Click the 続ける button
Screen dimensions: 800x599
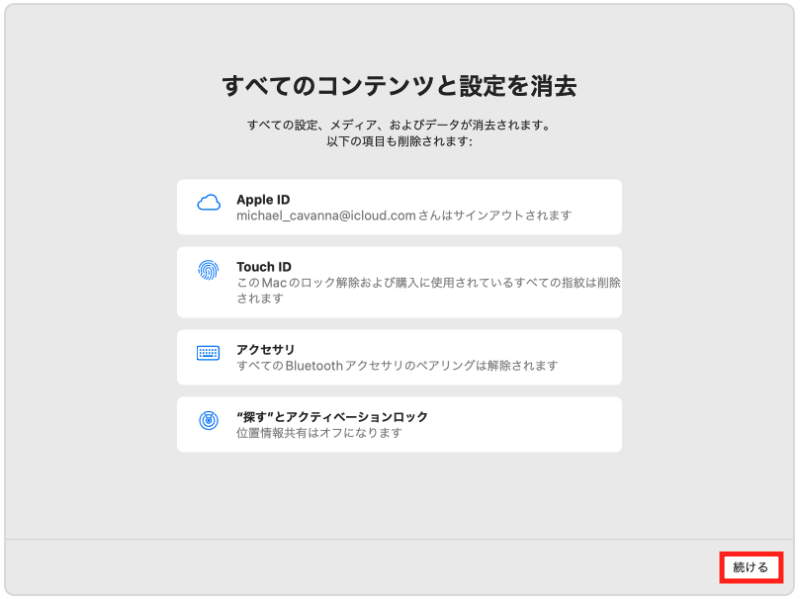pyautogui.click(x=751, y=567)
